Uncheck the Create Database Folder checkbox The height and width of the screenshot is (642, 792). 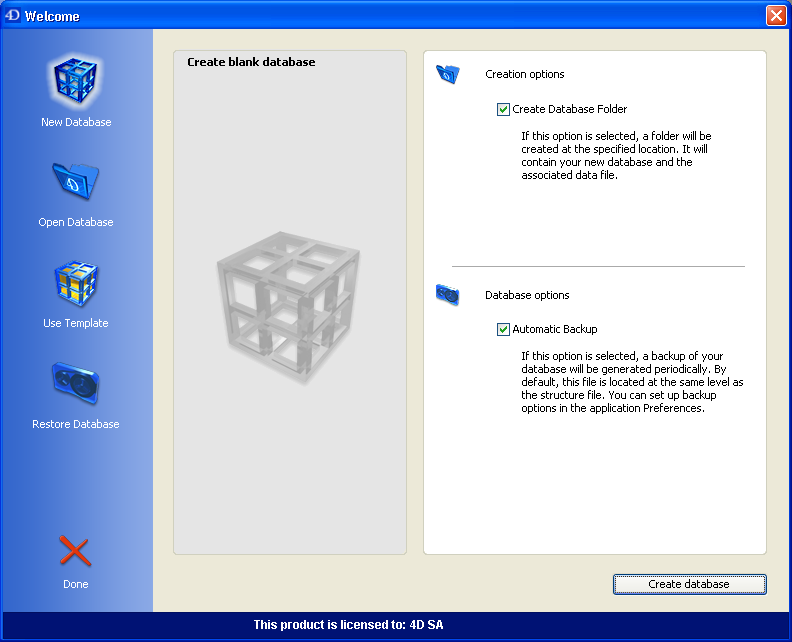(x=503, y=109)
